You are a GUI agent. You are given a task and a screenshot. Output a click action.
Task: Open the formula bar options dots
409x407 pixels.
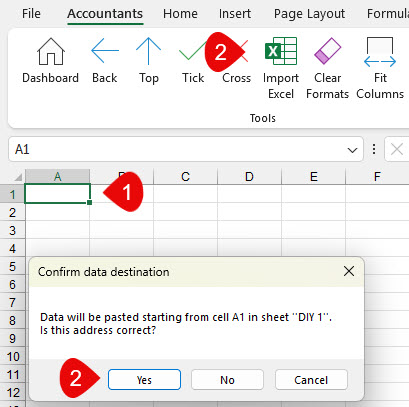point(374,149)
